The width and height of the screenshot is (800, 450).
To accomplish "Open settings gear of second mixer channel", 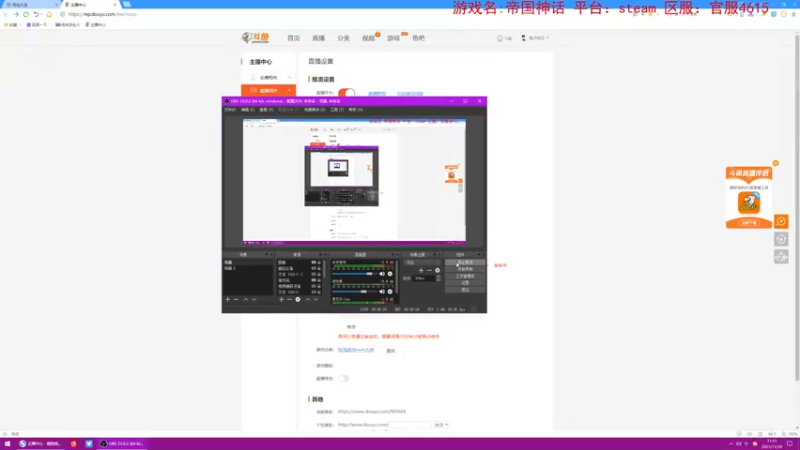I will 390,292.
